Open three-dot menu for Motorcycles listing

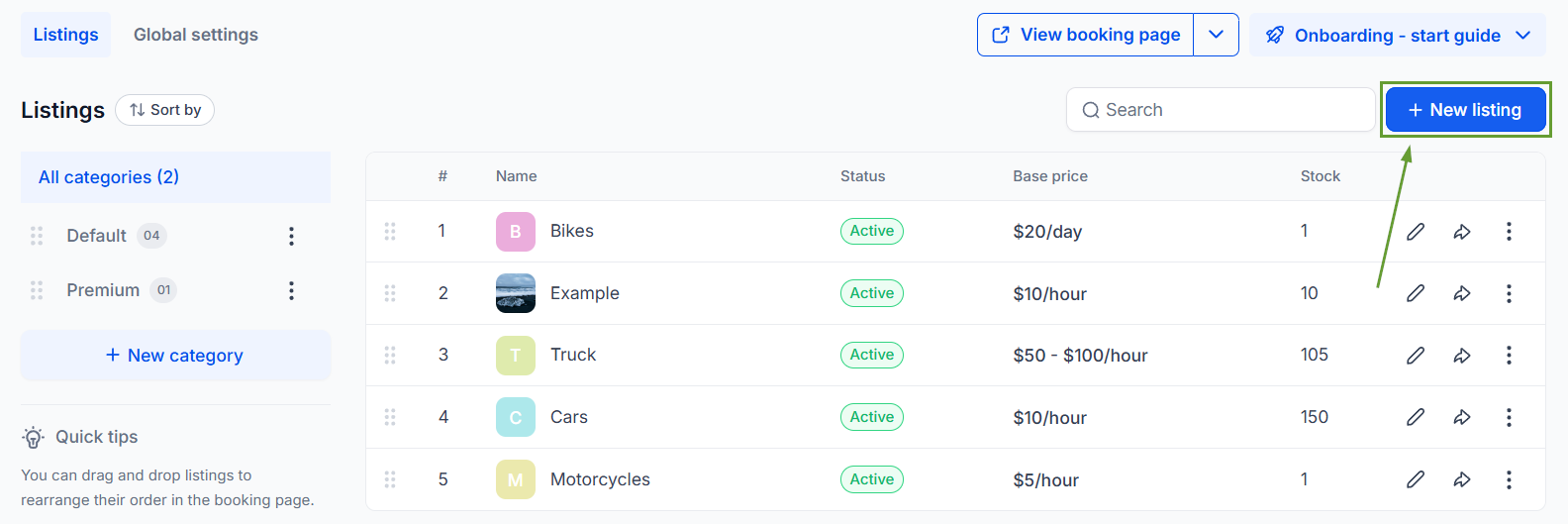coord(1509,479)
